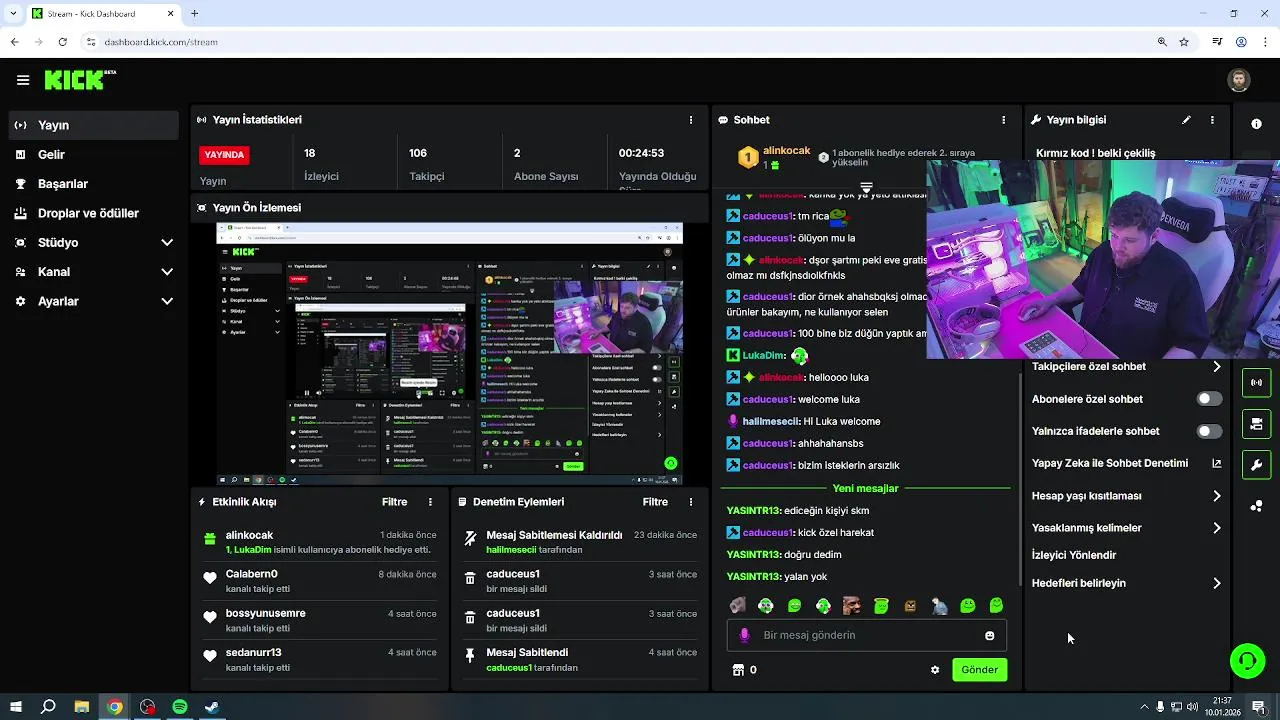Open Yapay Zeka ile Sohbet Denetimi link
The width and height of the screenshot is (1280, 720).
click(x=1127, y=463)
